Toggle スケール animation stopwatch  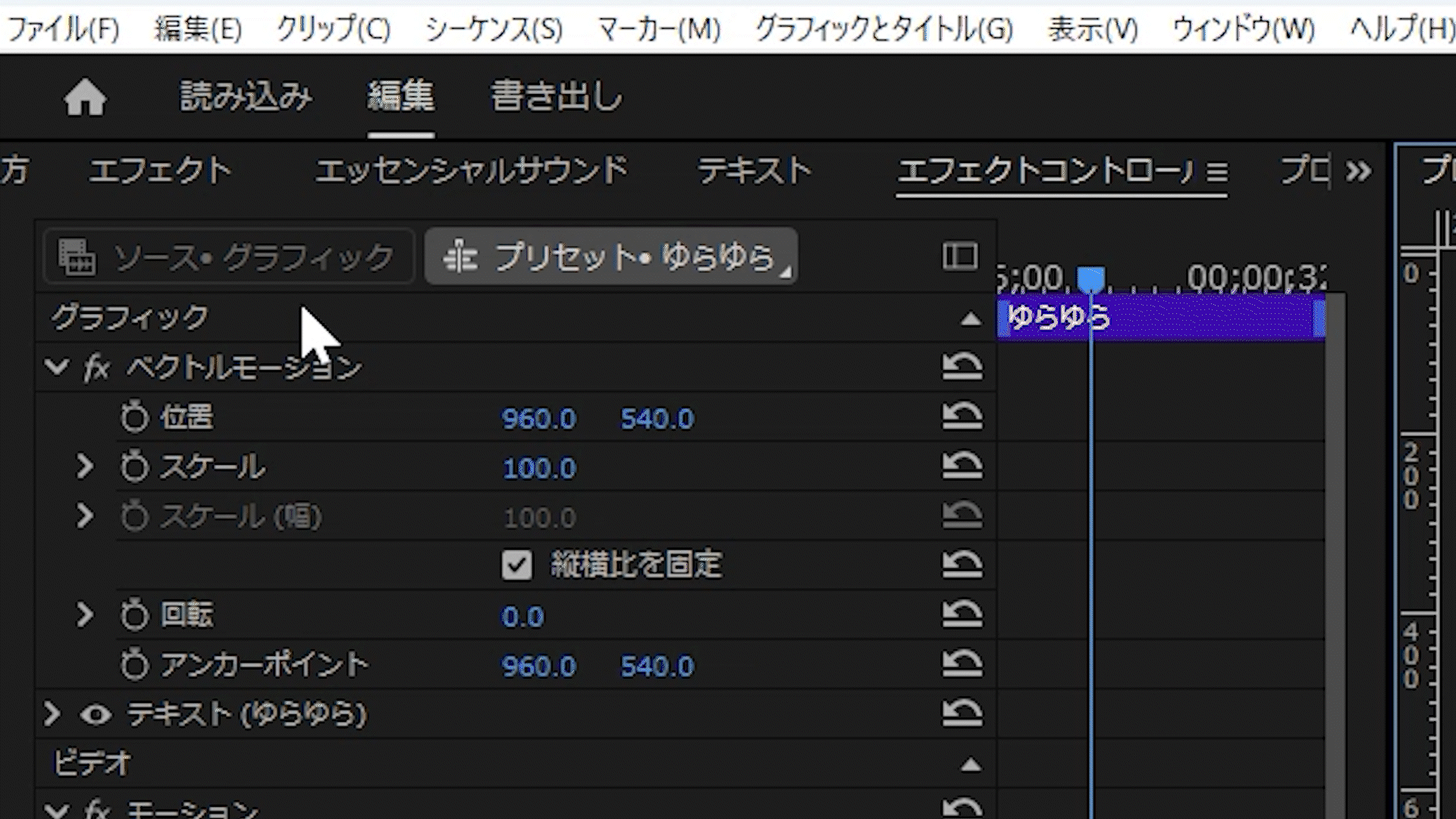coord(135,466)
